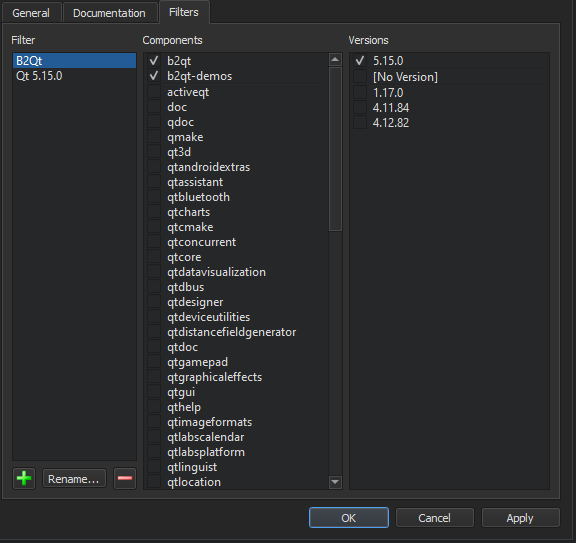Enable the qdoc component checkbox
This screenshot has height=543, width=576.
point(154,122)
